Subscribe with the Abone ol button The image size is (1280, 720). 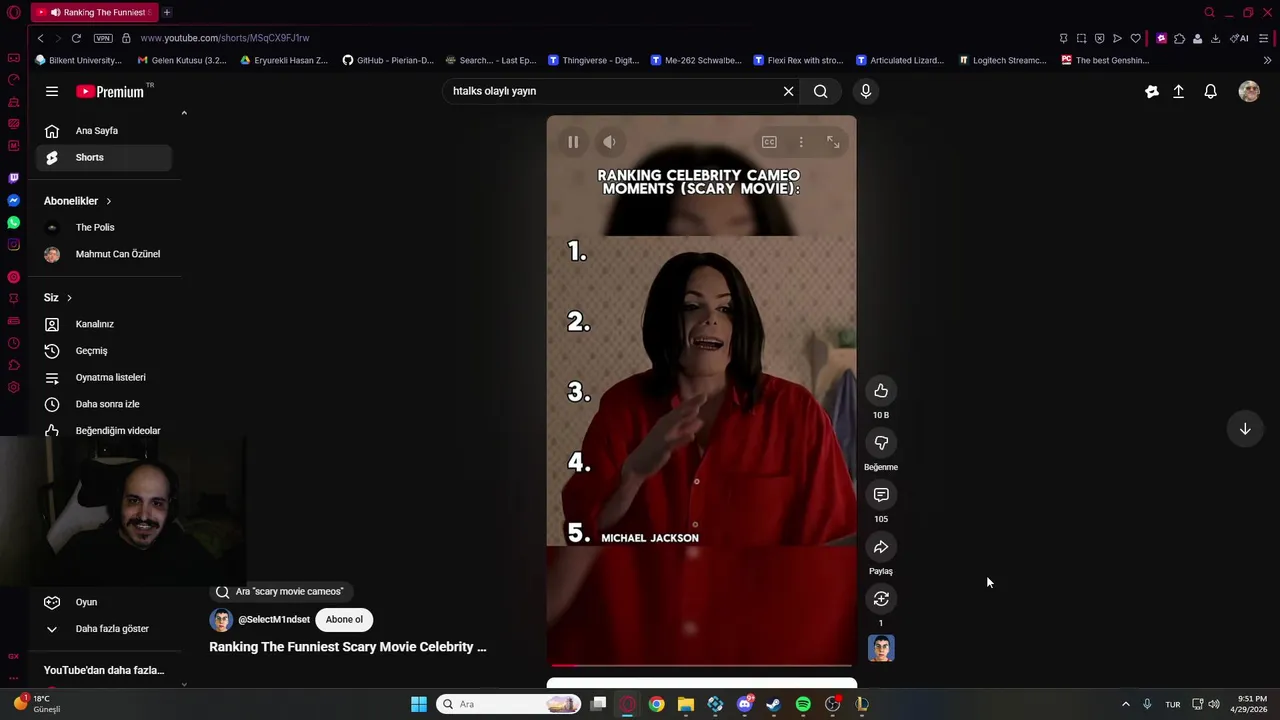[344, 620]
